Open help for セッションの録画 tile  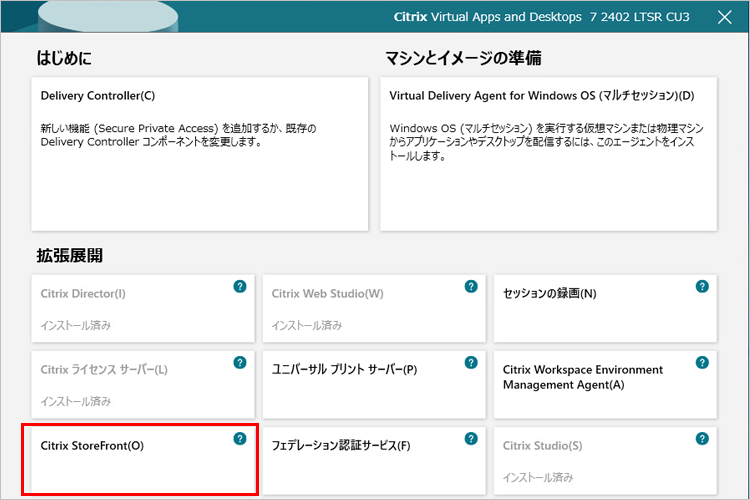tap(702, 287)
